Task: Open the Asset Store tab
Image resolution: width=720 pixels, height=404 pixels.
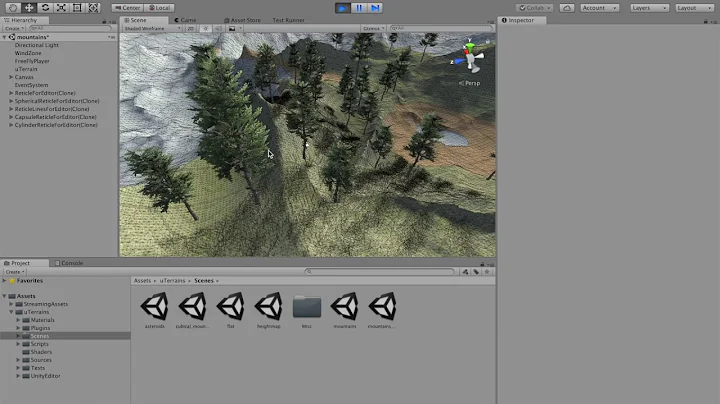Action: [x=242, y=20]
